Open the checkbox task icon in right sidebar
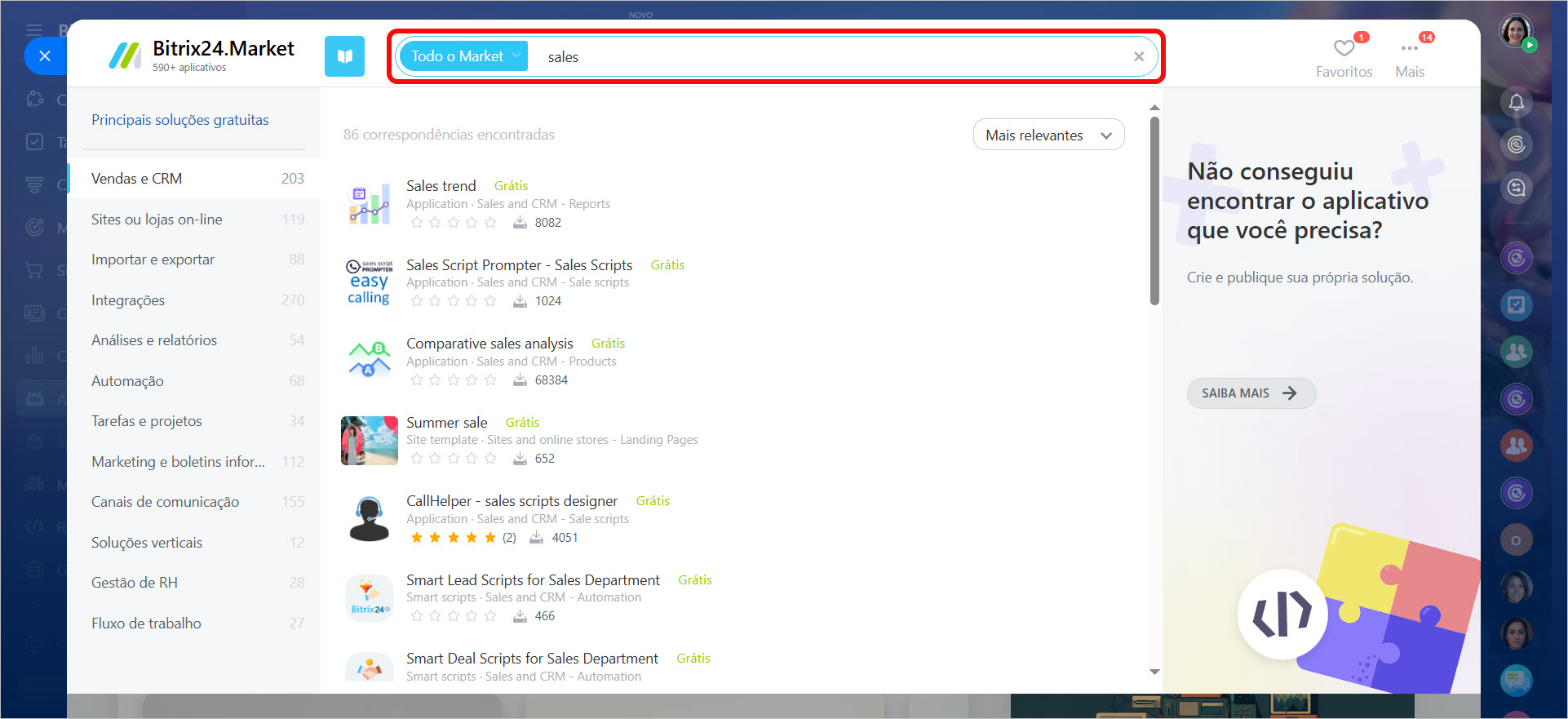Image resolution: width=1568 pixels, height=719 pixels. point(1517,305)
